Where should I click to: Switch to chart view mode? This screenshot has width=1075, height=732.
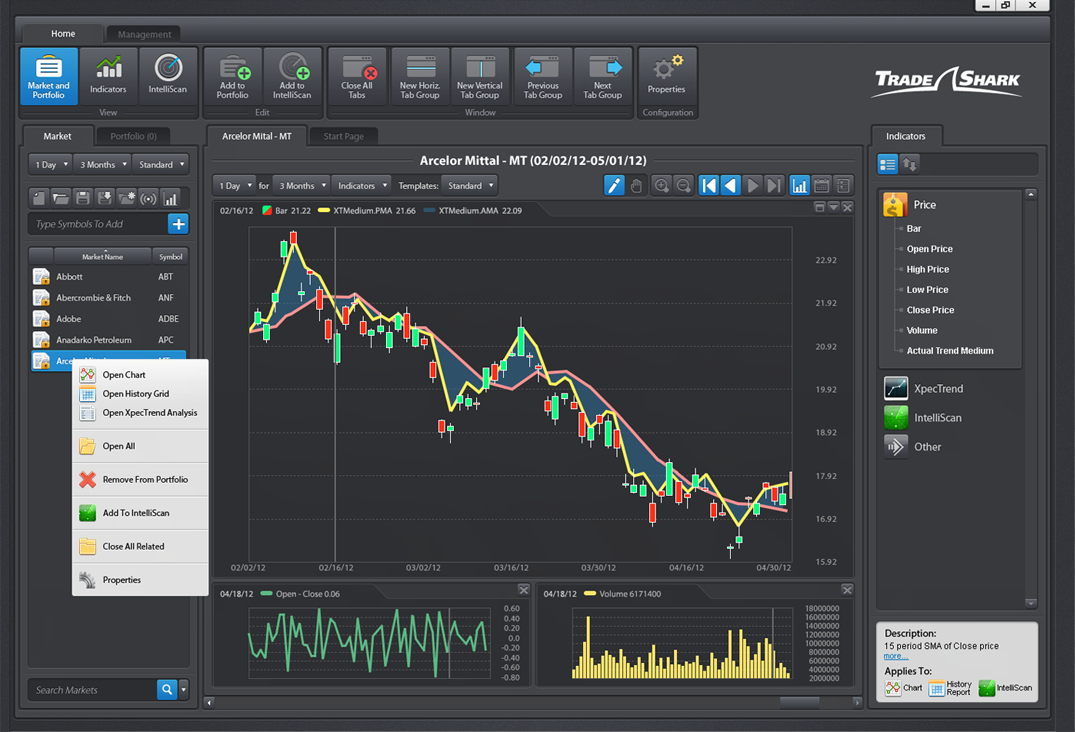[x=799, y=186]
